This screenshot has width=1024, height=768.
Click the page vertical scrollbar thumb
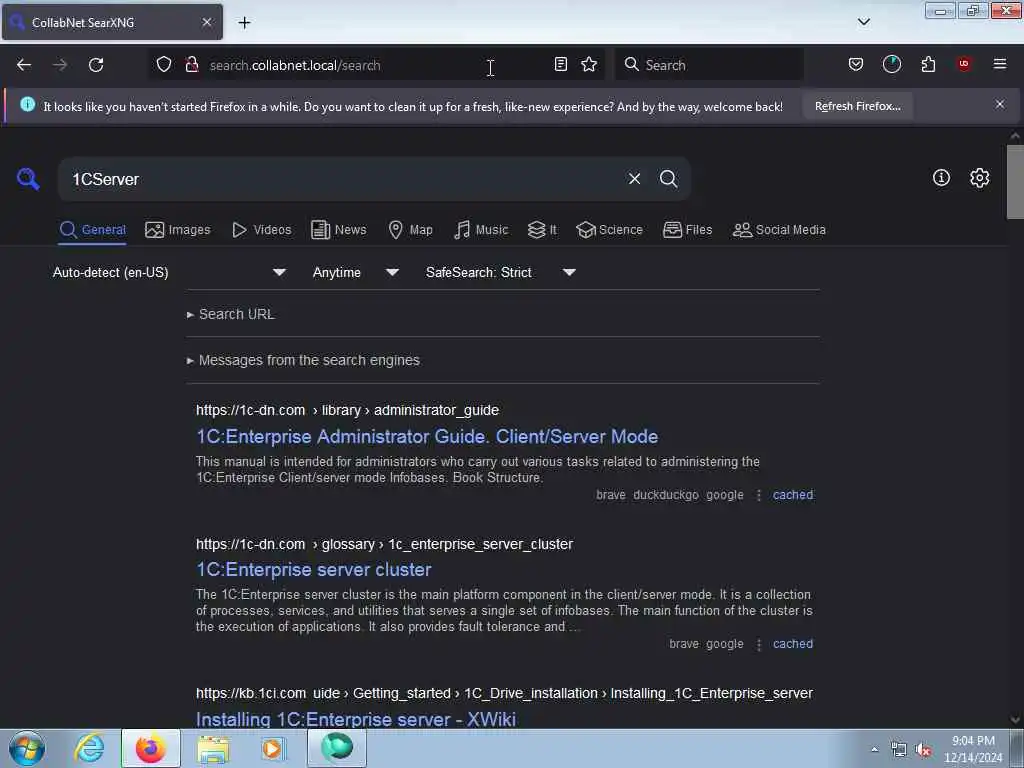point(1015,182)
